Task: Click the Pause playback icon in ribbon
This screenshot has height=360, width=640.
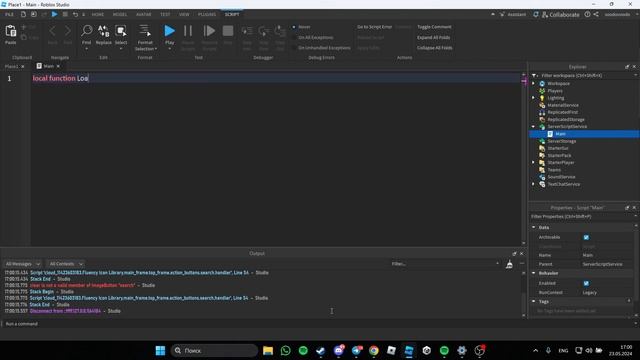Action: (x=188, y=31)
